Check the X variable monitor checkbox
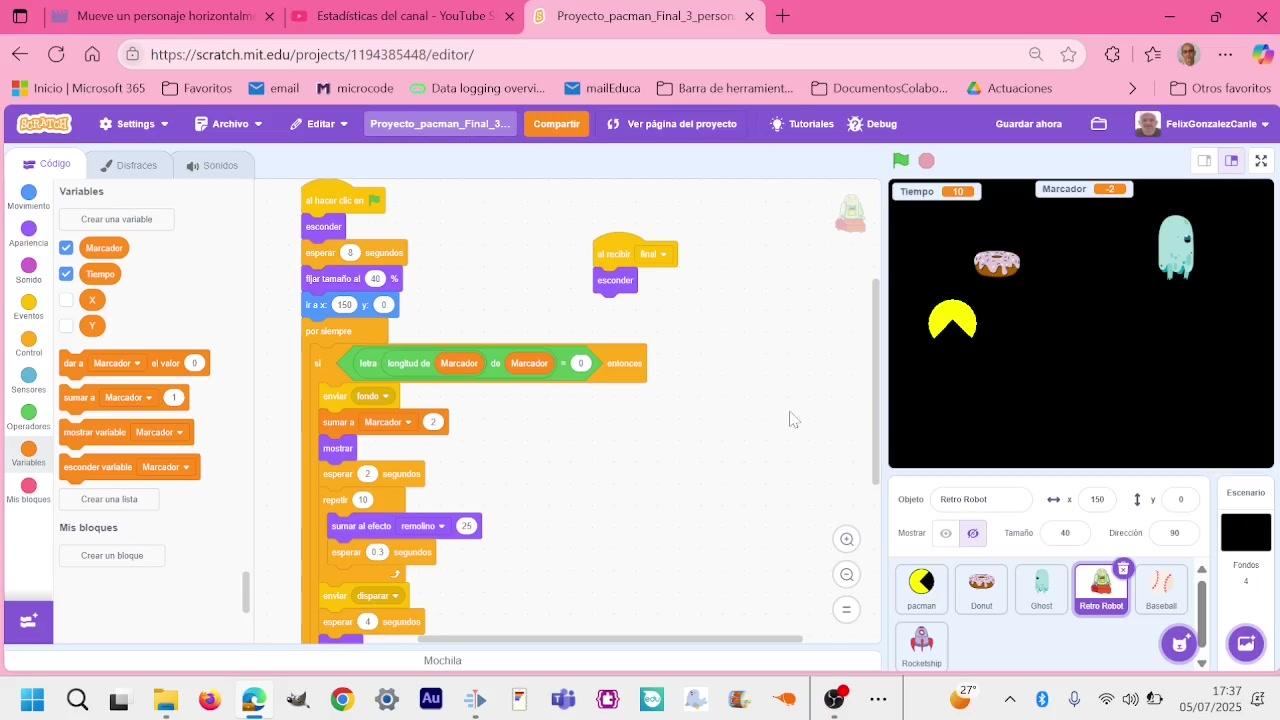 click(66, 300)
